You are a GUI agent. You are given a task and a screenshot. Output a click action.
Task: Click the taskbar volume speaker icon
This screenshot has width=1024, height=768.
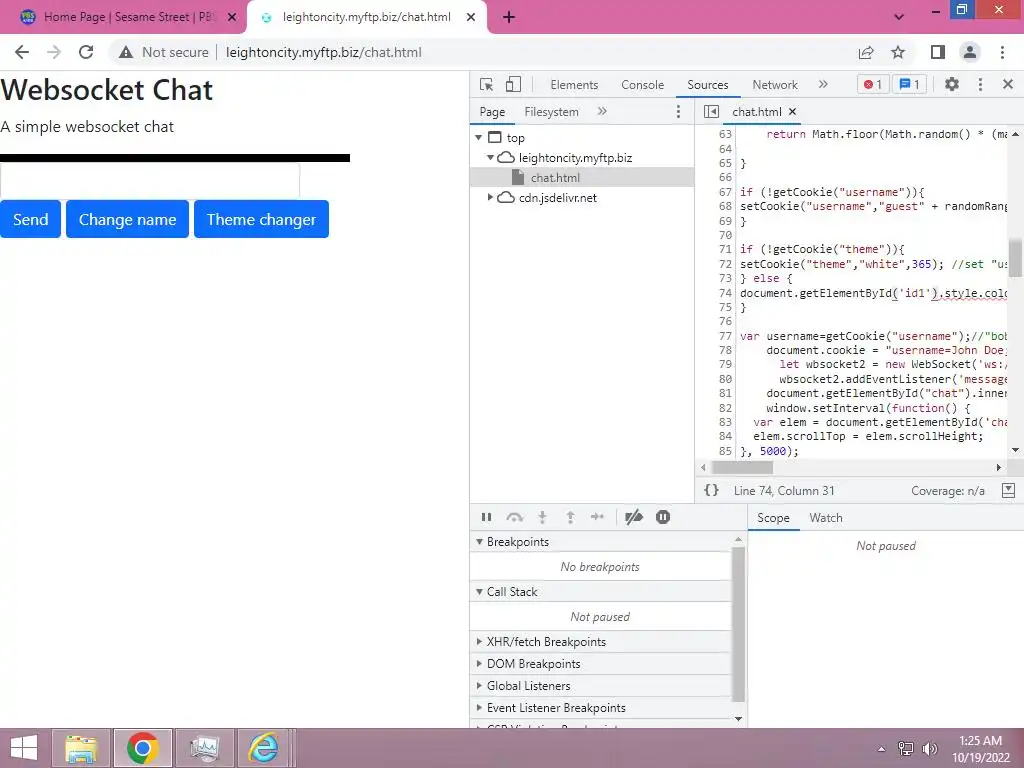coord(929,748)
